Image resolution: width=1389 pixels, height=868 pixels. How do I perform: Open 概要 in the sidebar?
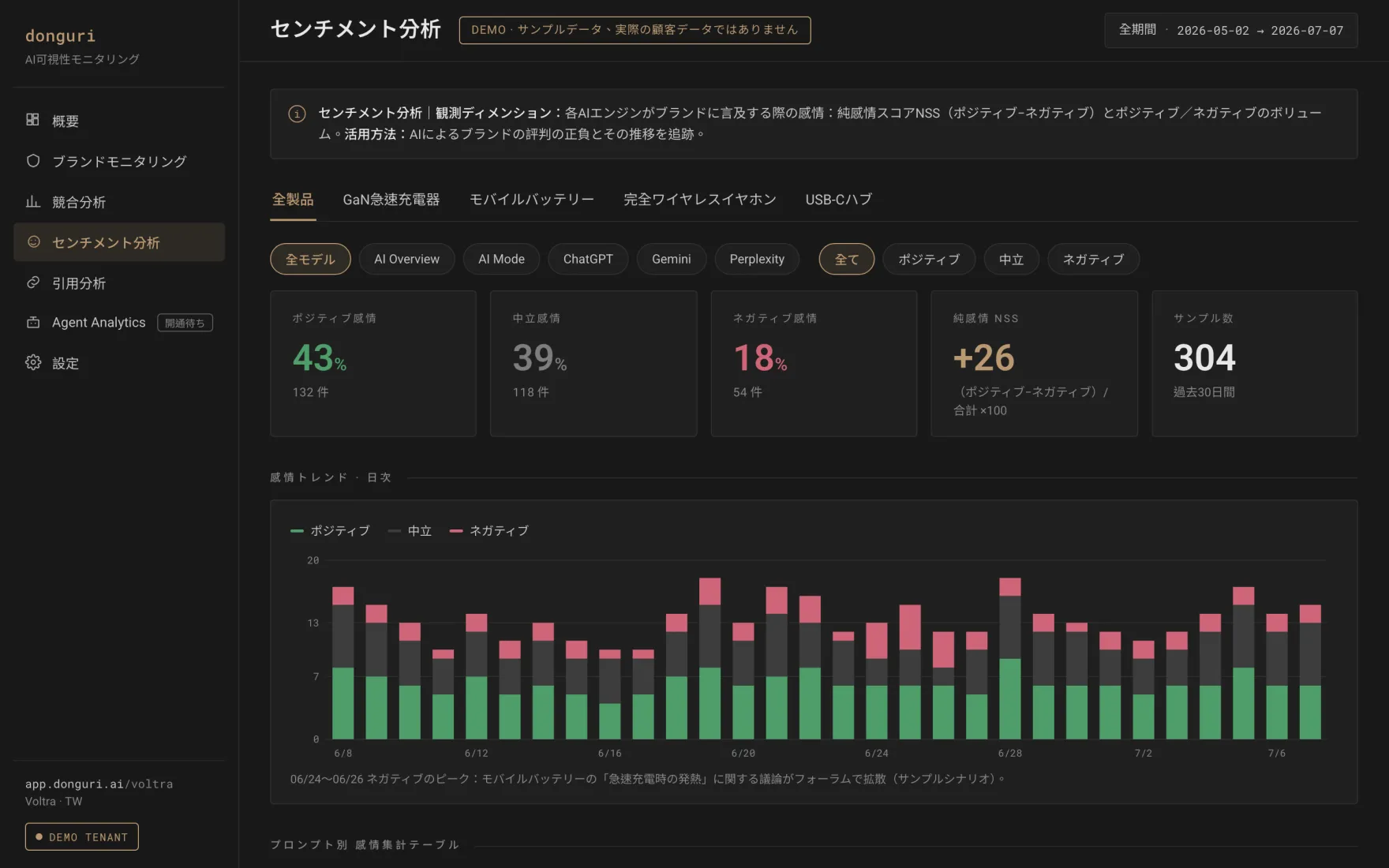point(119,121)
